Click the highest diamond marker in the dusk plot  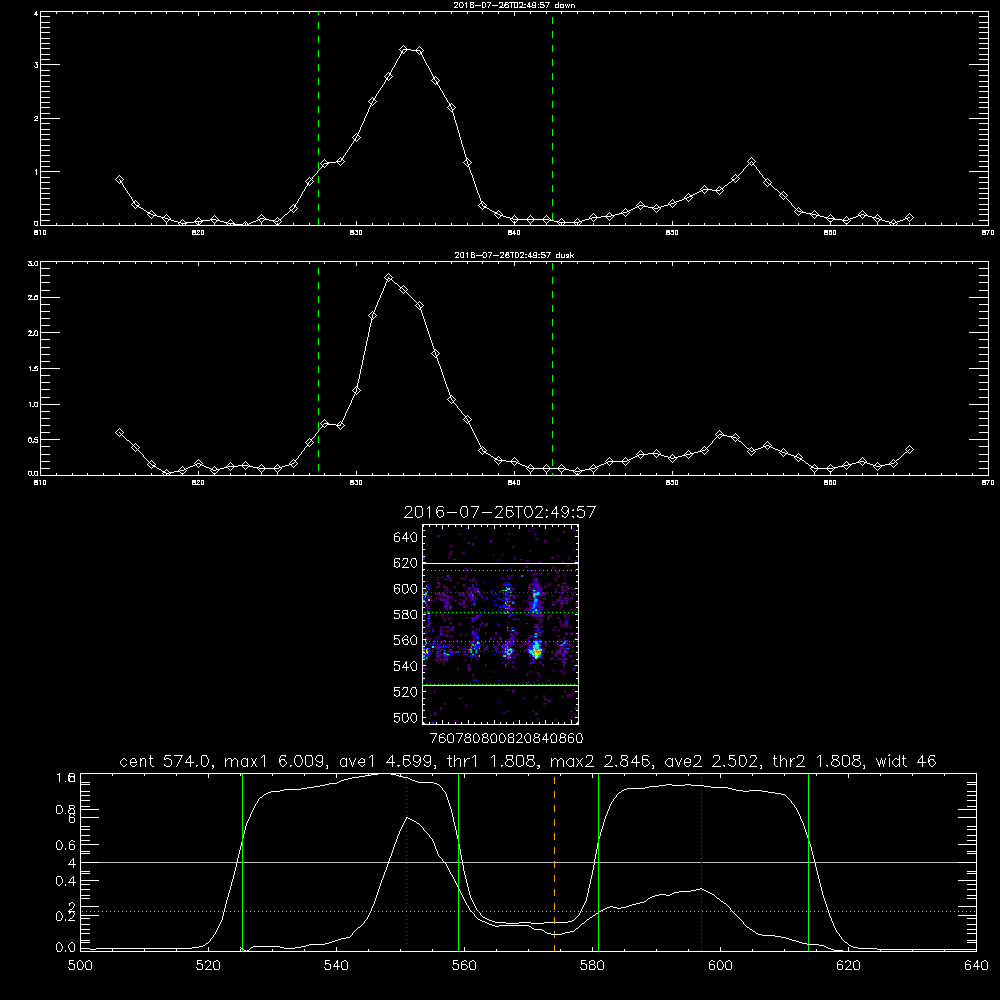coord(388,277)
